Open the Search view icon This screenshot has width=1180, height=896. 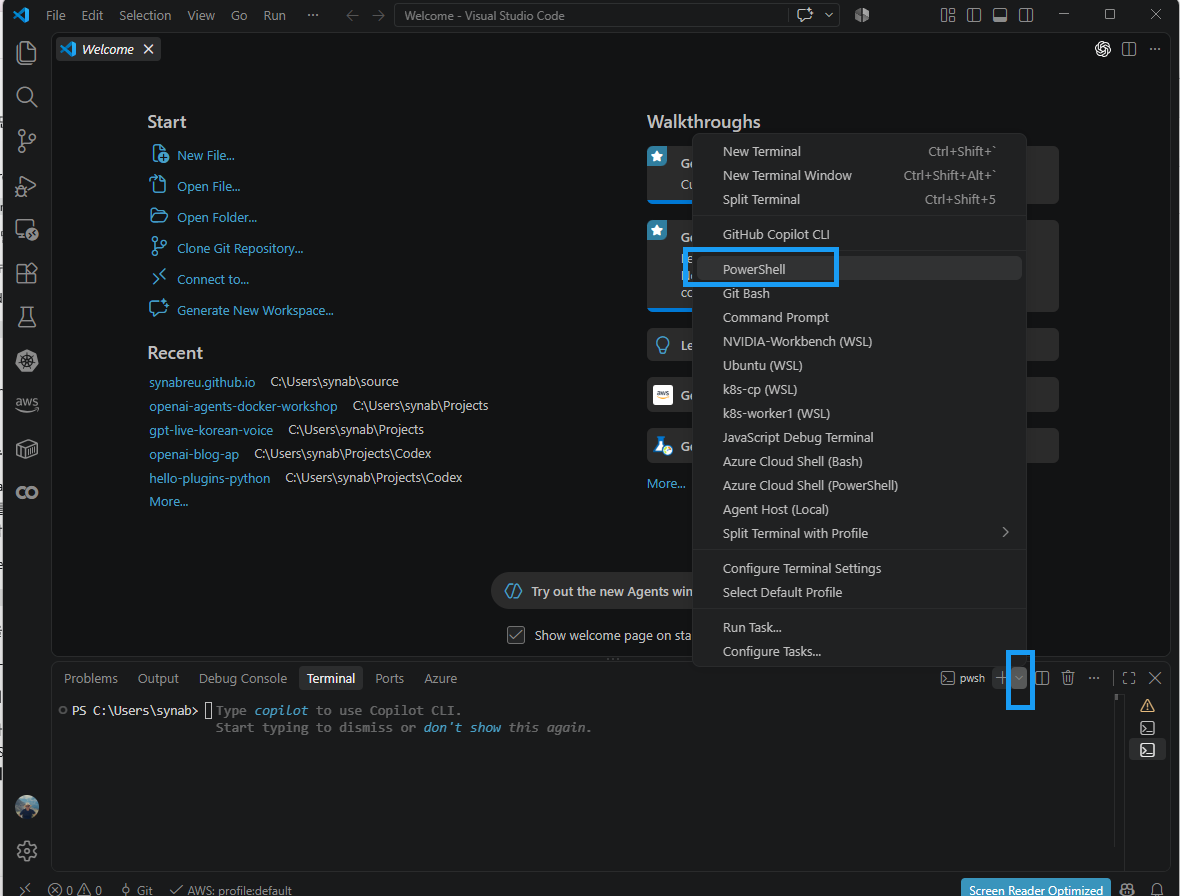[x=26, y=96]
